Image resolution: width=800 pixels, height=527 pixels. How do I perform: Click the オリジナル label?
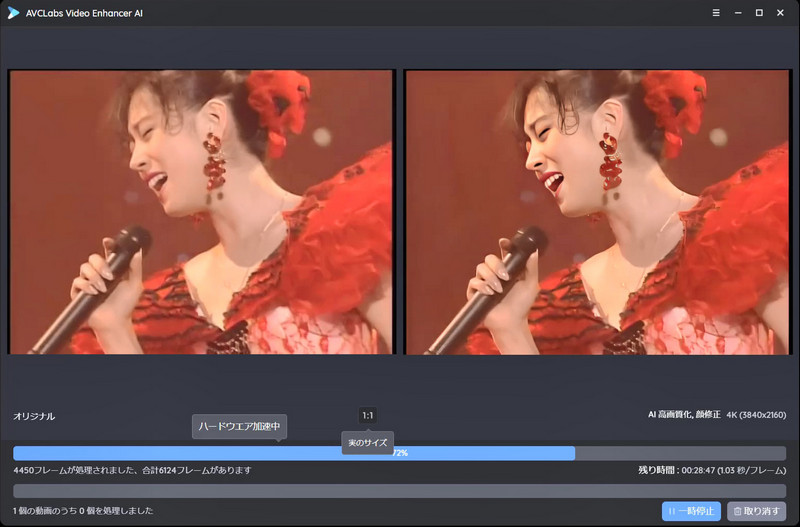34,416
